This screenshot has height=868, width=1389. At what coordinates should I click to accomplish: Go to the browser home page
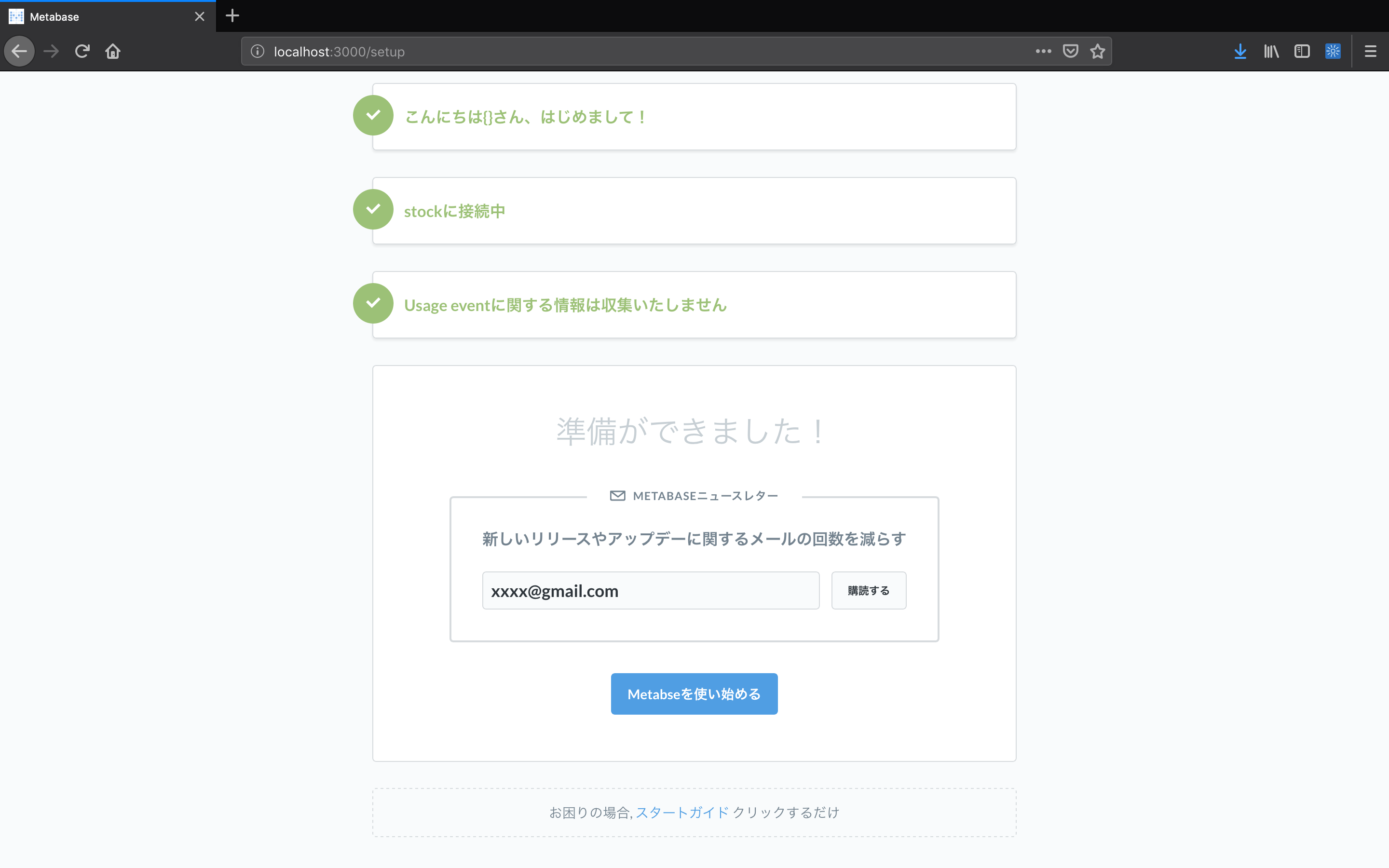tap(112, 52)
